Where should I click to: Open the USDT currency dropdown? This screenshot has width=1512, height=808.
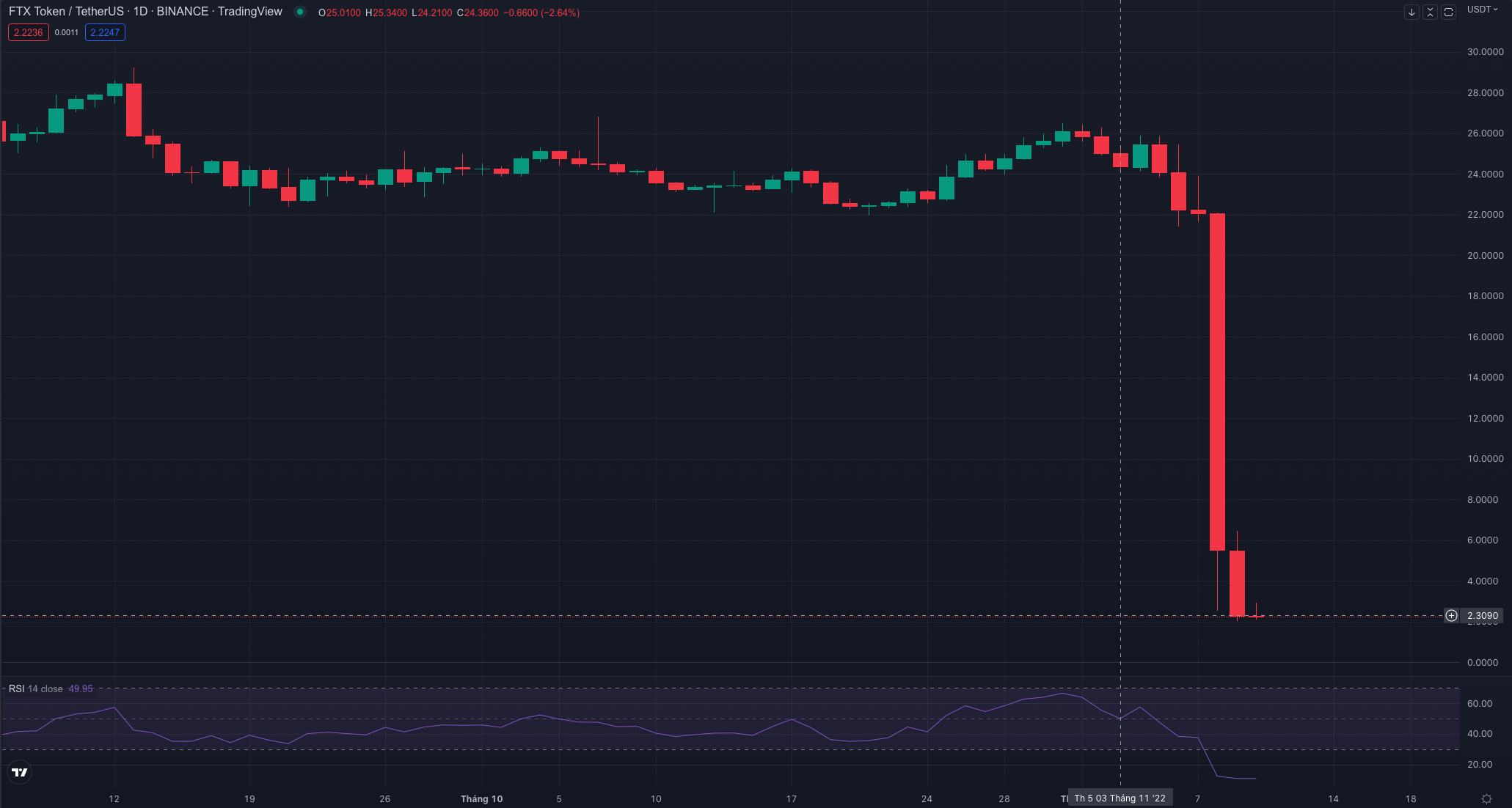coord(1482,10)
